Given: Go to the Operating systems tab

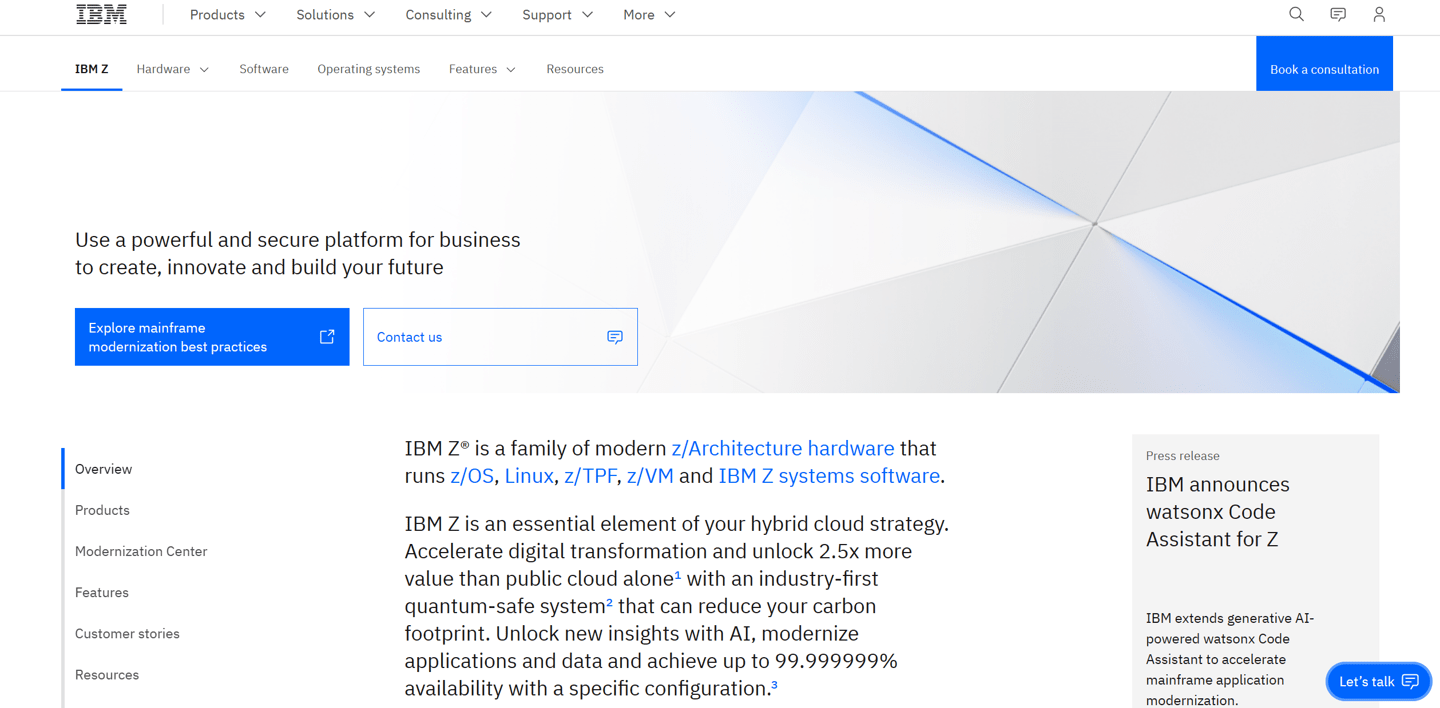Looking at the screenshot, I should pyautogui.click(x=369, y=69).
